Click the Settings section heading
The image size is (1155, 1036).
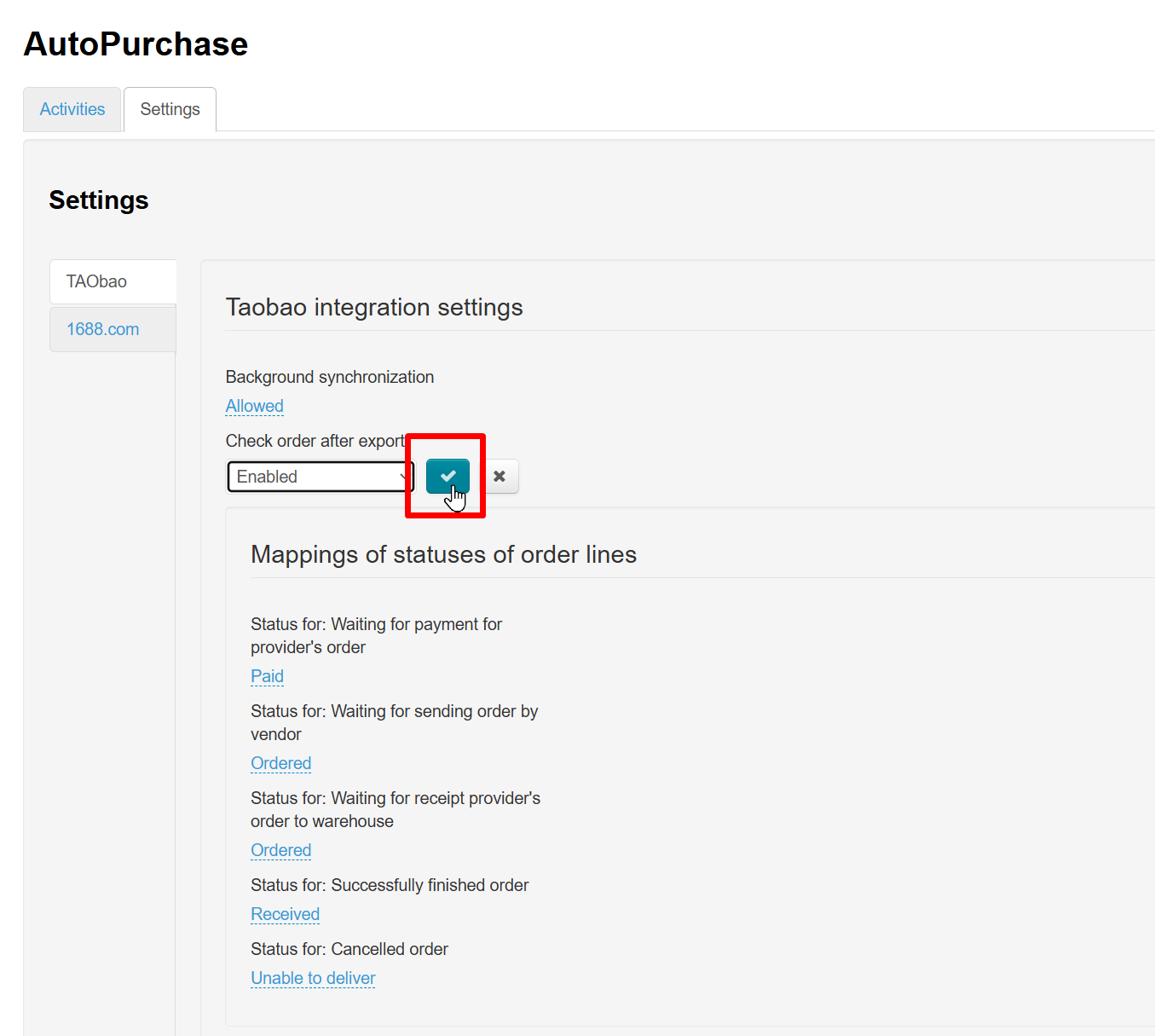coord(99,200)
